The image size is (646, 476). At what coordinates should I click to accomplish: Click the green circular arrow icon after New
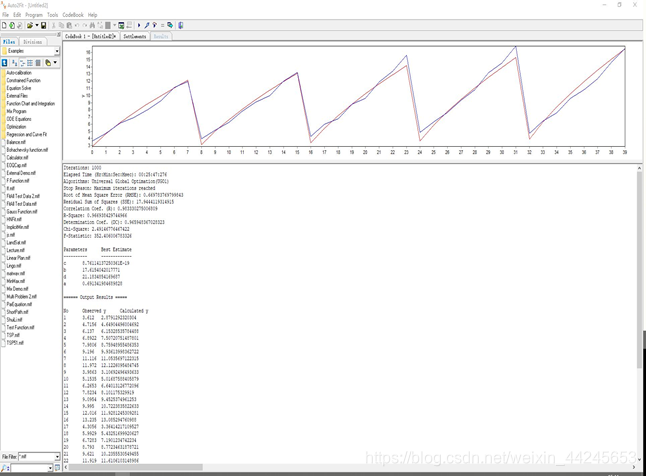(x=12, y=25)
